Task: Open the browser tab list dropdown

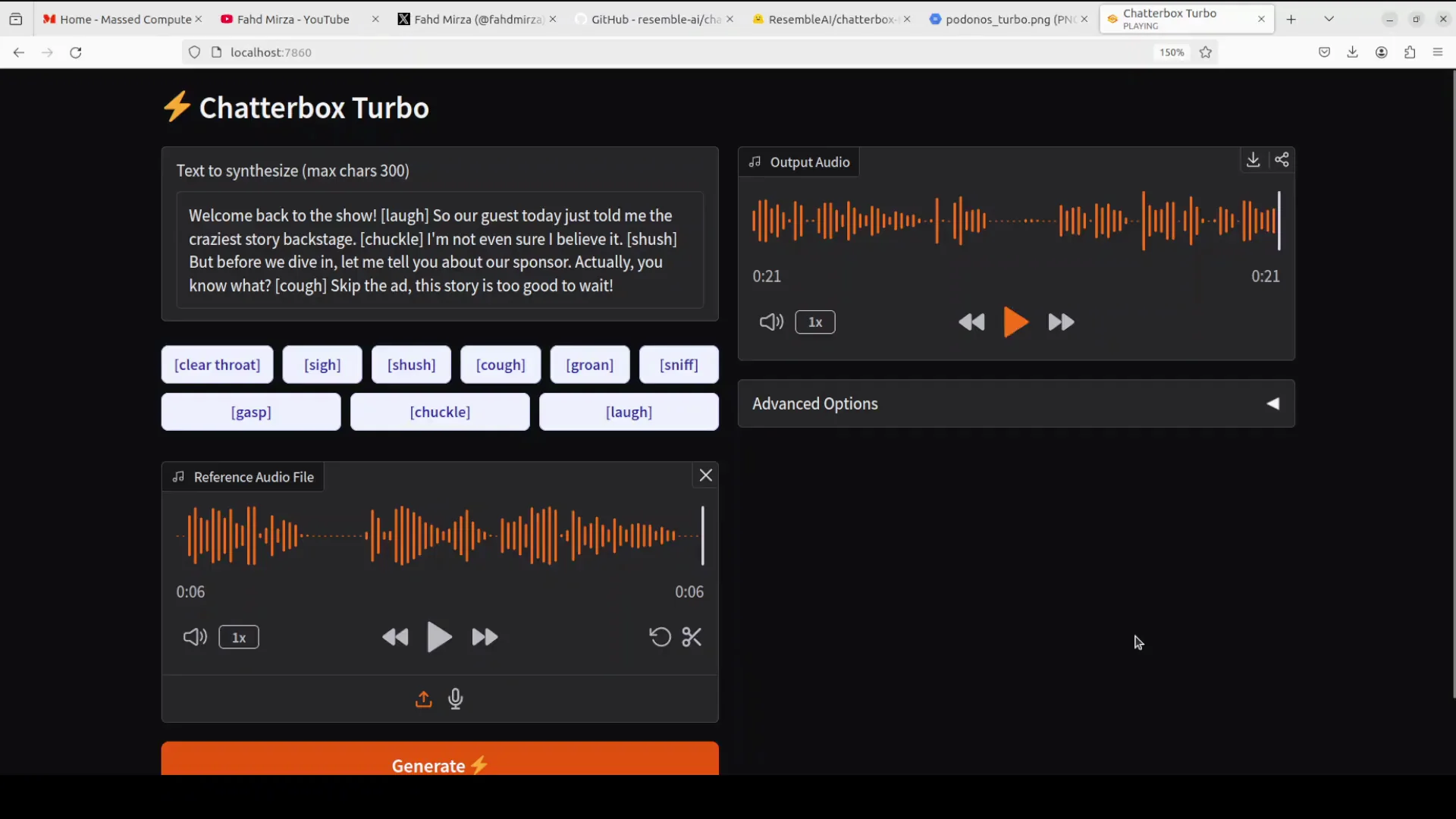Action: [x=1329, y=17]
